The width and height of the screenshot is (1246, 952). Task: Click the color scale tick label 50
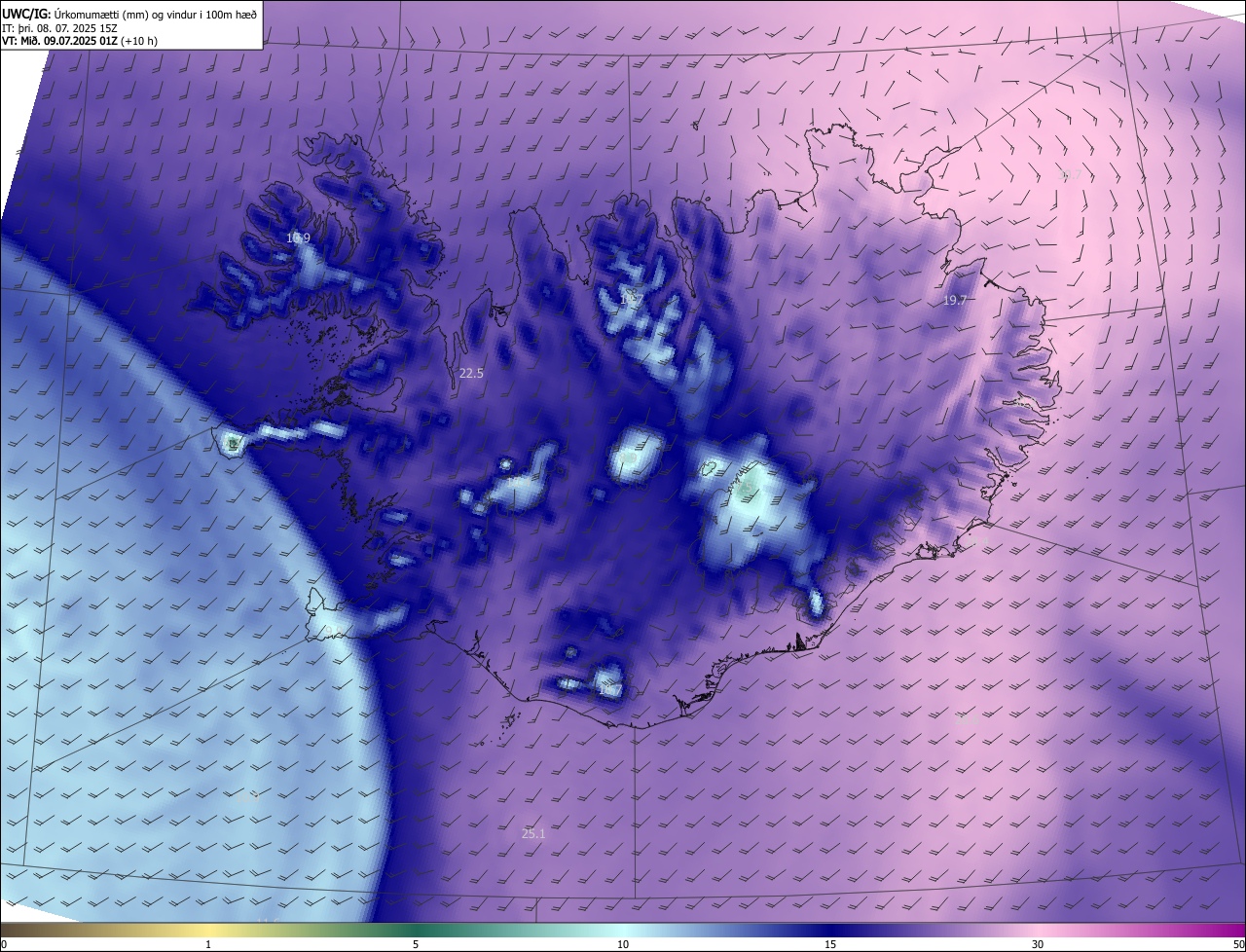click(x=1238, y=944)
